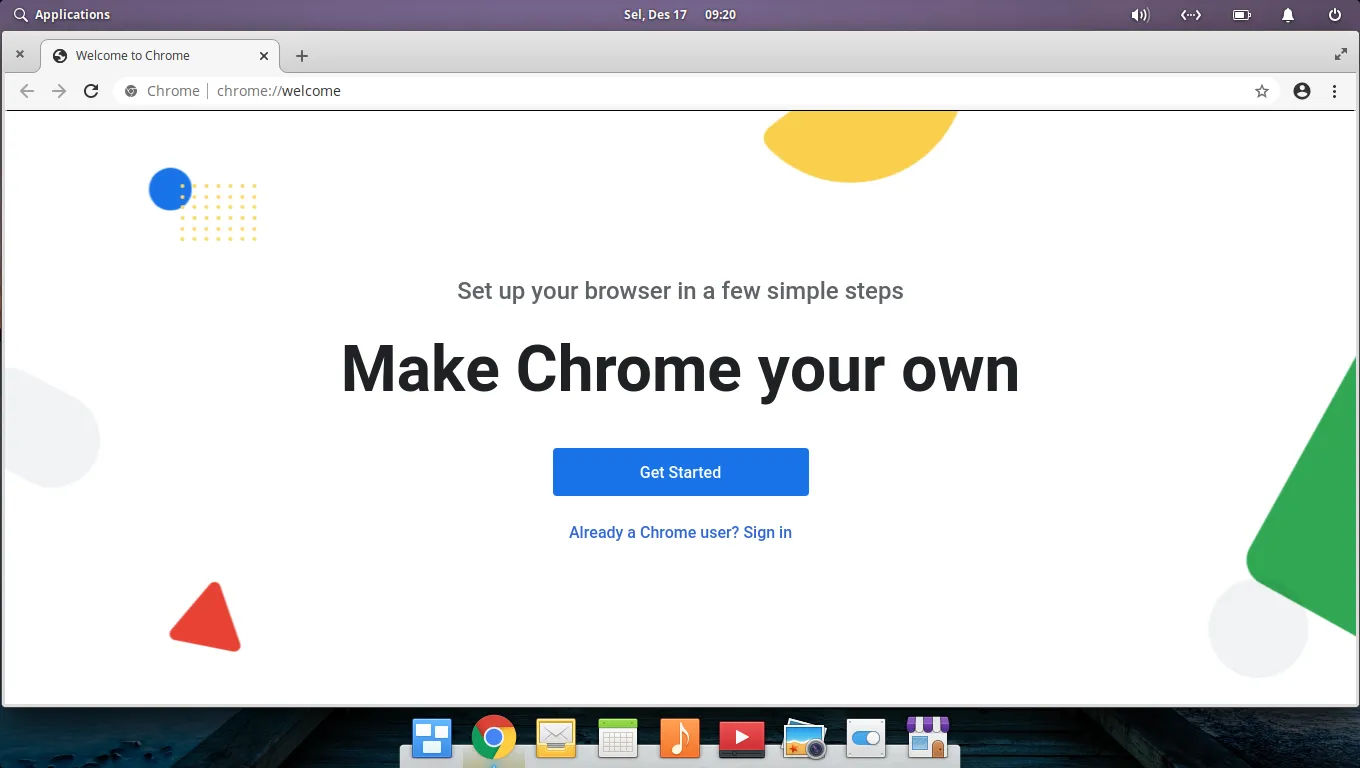Screen dimensions: 1360x768
Task: Open the volume indicator in the top panel
Action: 1140,15
